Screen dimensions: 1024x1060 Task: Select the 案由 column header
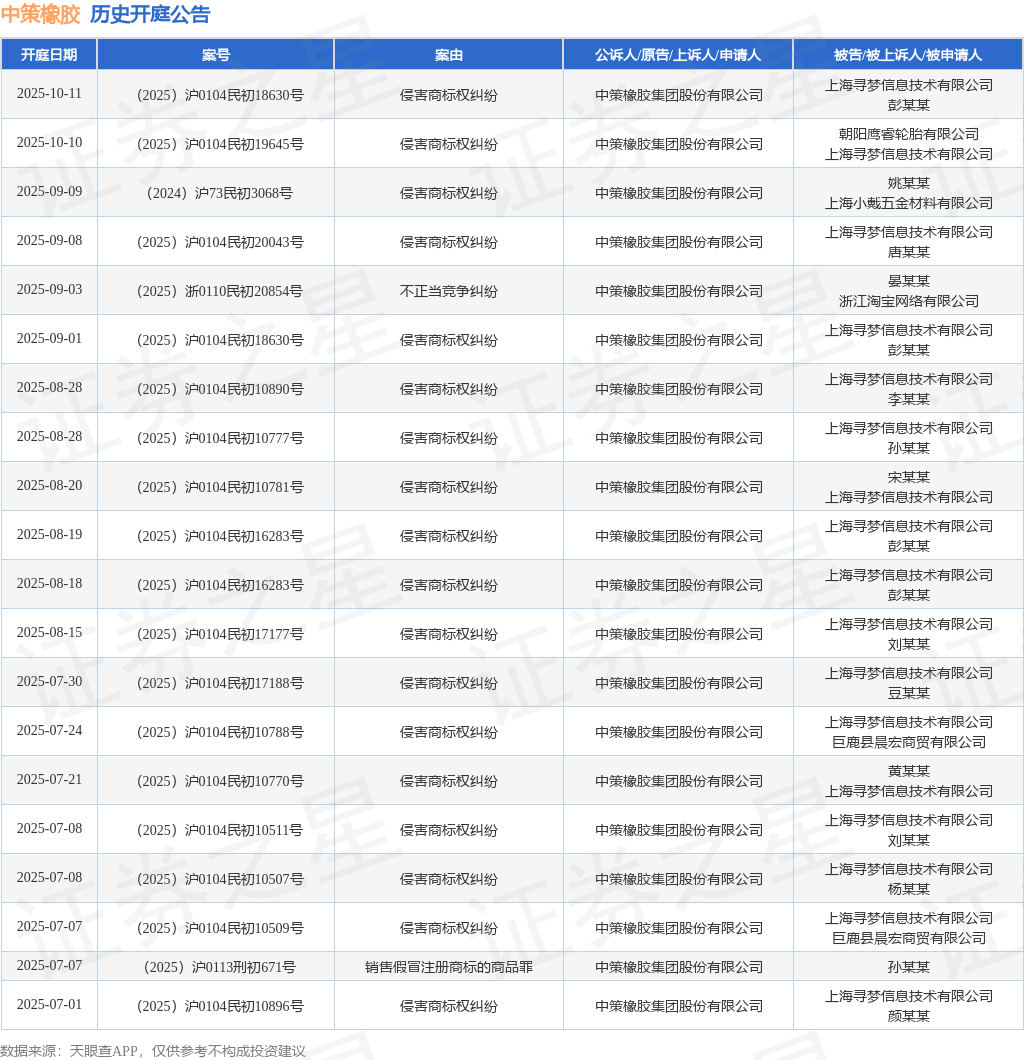coord(449,55)
